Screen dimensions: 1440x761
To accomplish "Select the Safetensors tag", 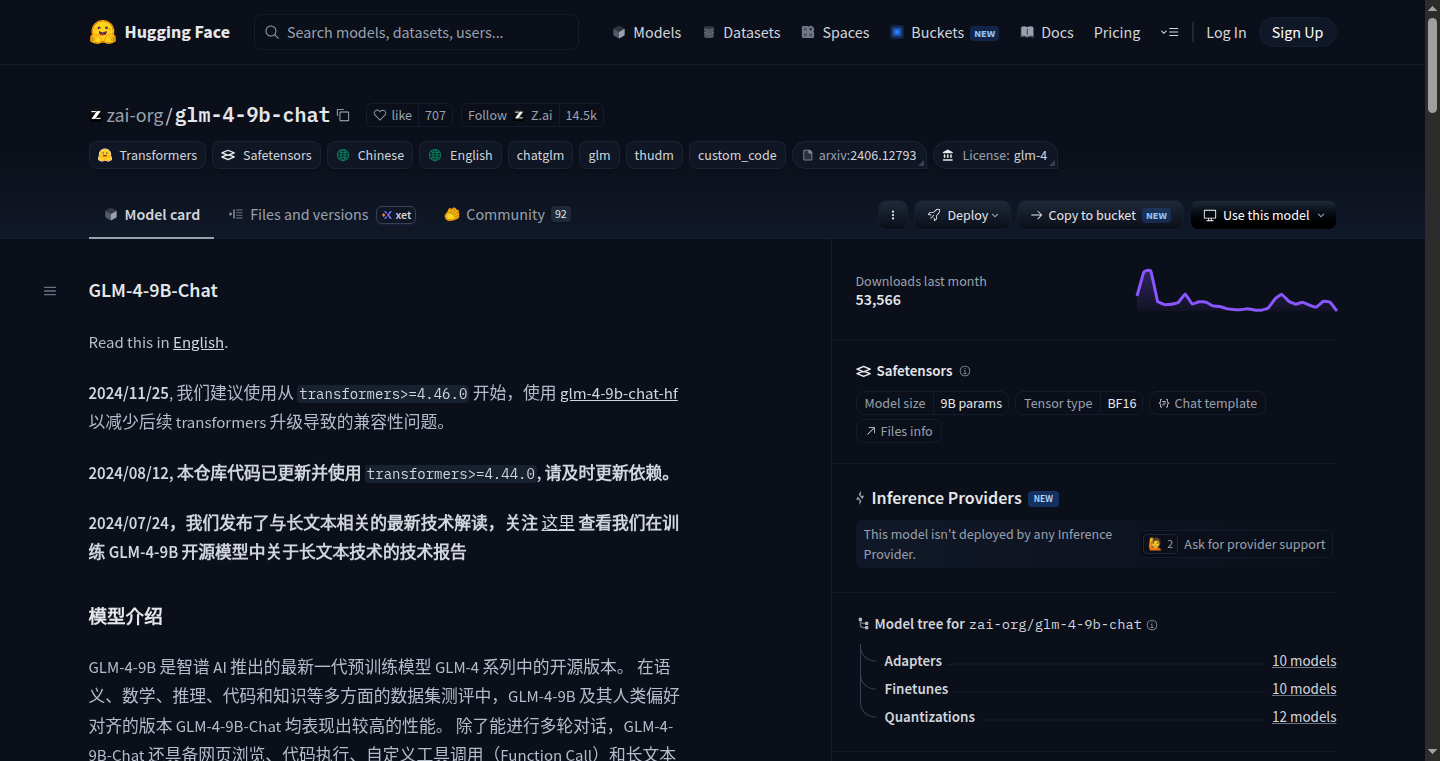I will [x=267, y=155].
